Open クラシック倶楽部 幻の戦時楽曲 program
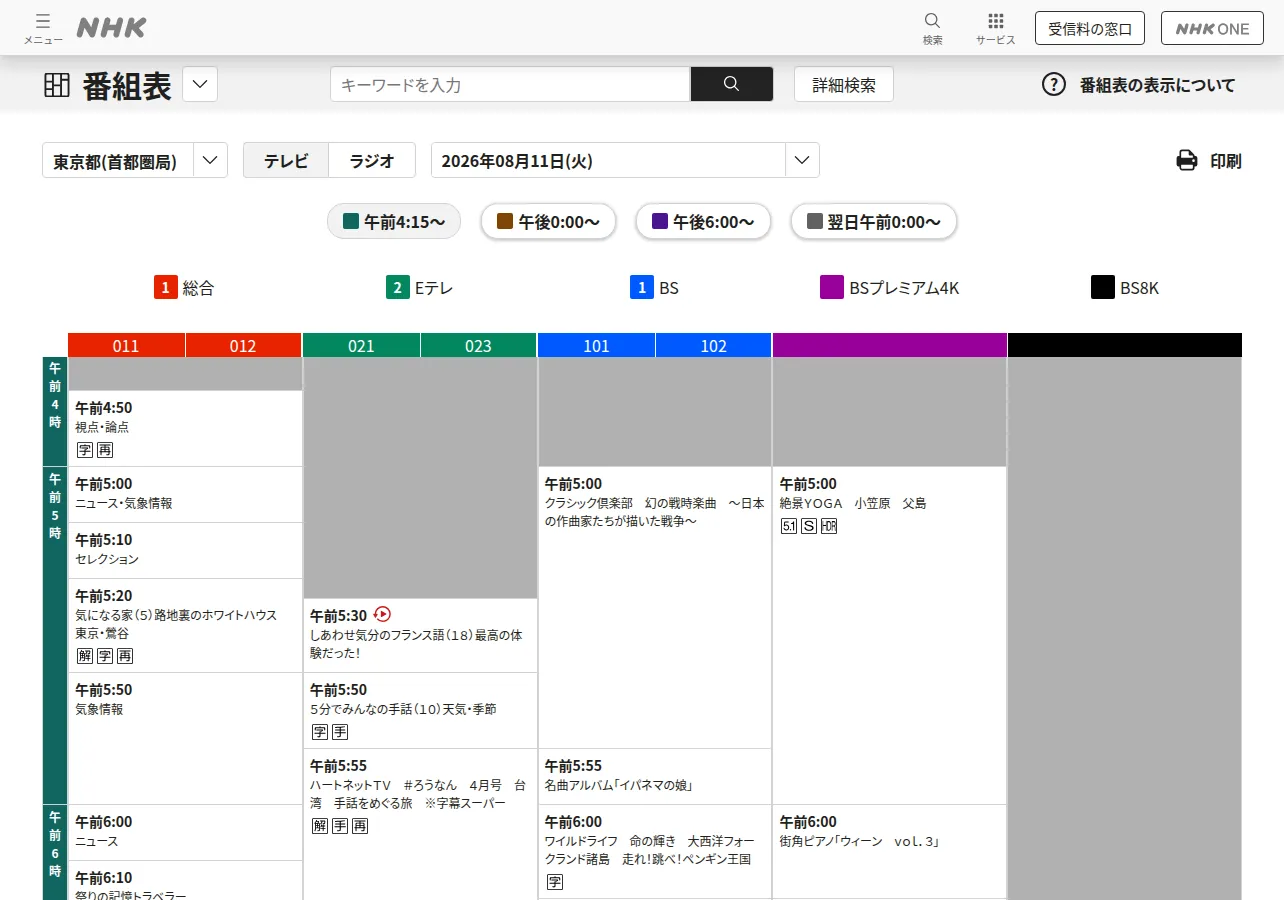This screenshot has width=1284, height=900. (655, 607)
